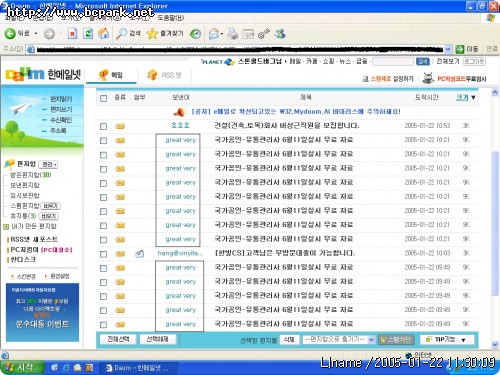Image resolution: width=500 pixels, height=375 pixels.
Task: Click the Stop loading icon
Action: tap(72, 33)
